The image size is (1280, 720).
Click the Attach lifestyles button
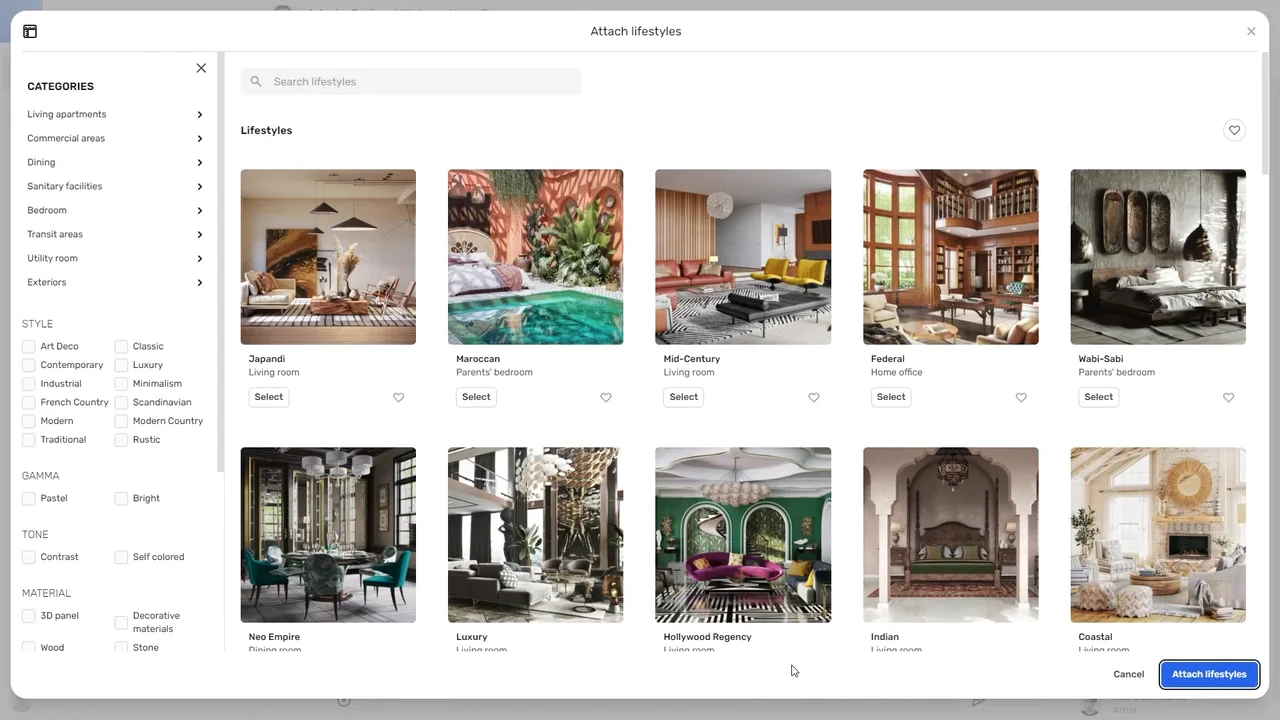tap(1209, 674)
